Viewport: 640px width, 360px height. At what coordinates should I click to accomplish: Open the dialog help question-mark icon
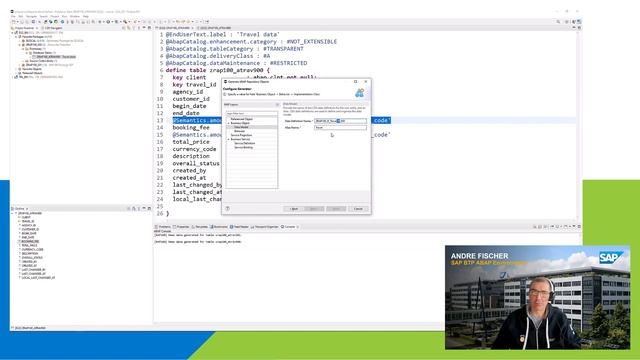[x=228, y=209]
